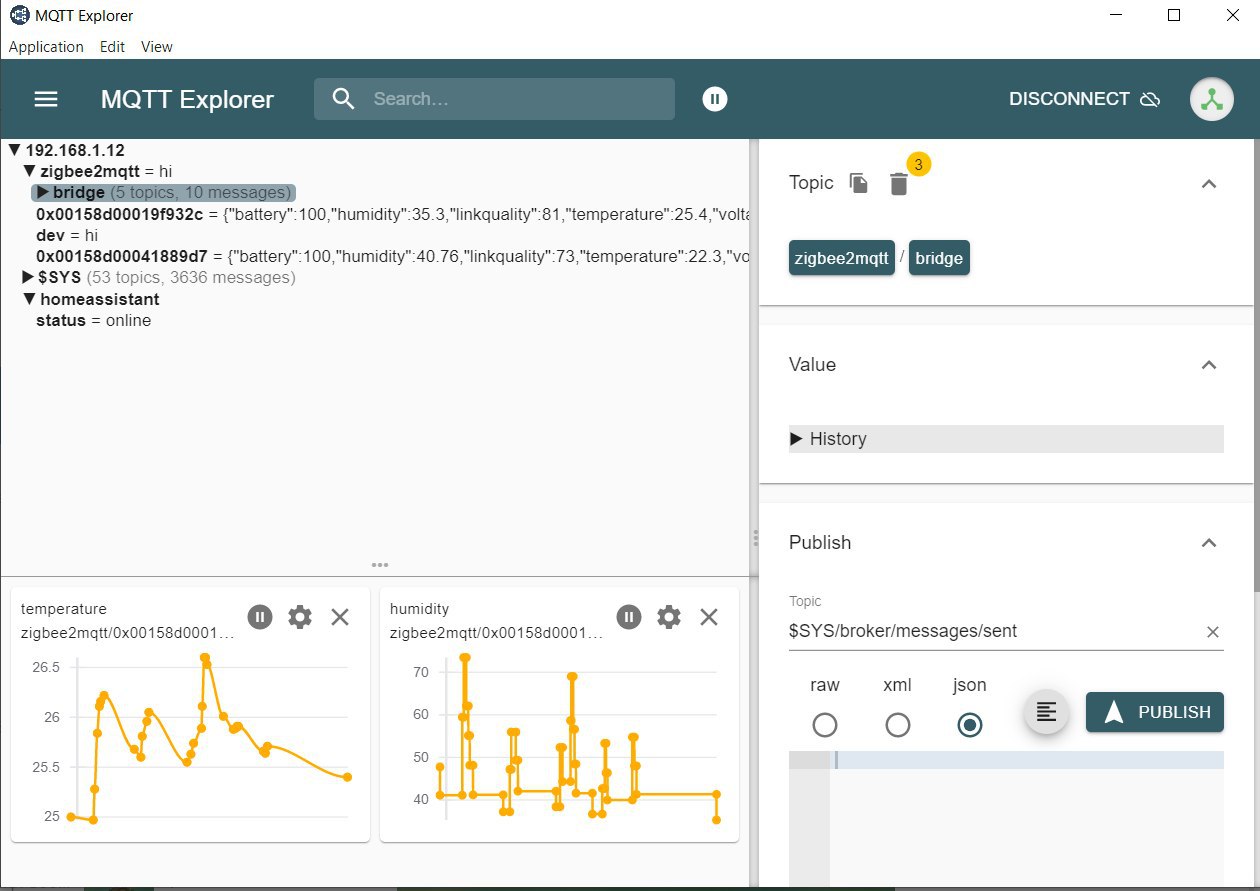Screen dimensions: 1260x891
Task: Expand the $SYS topic node
Action: click(29, 277)
